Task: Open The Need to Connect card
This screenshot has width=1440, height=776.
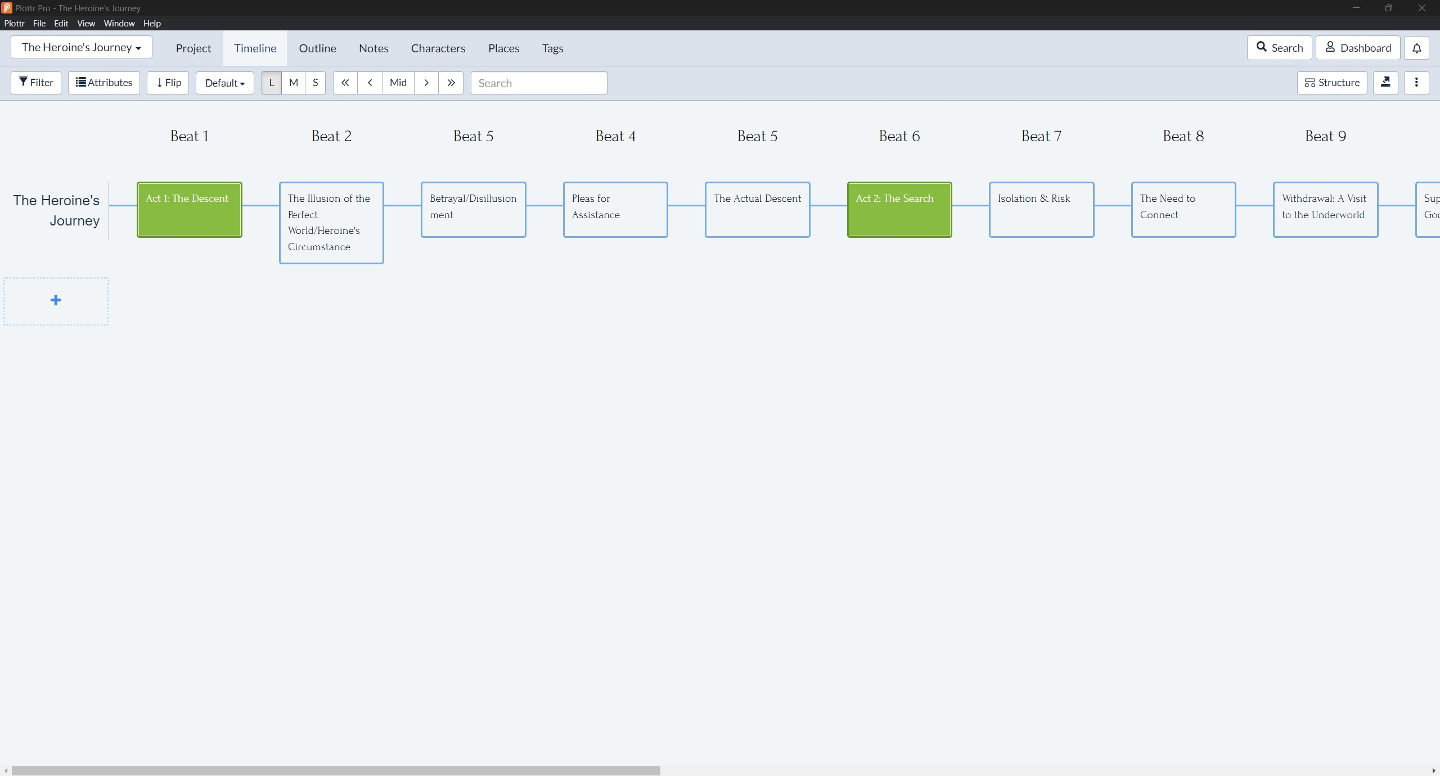Action: (1183, 209)
